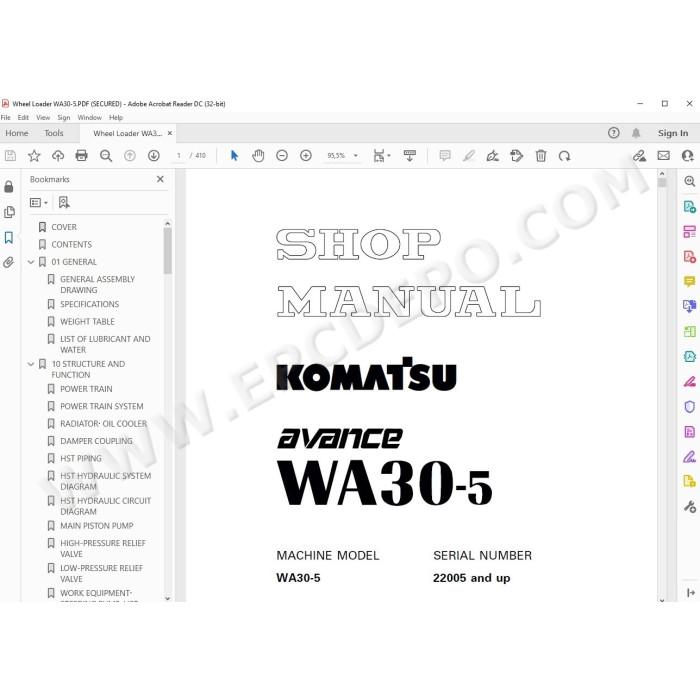Open LIST OF LUBRICANT AND WATER bookmark
The width and height of the screenshot is (700, 700).
click(x=105, y=345)
